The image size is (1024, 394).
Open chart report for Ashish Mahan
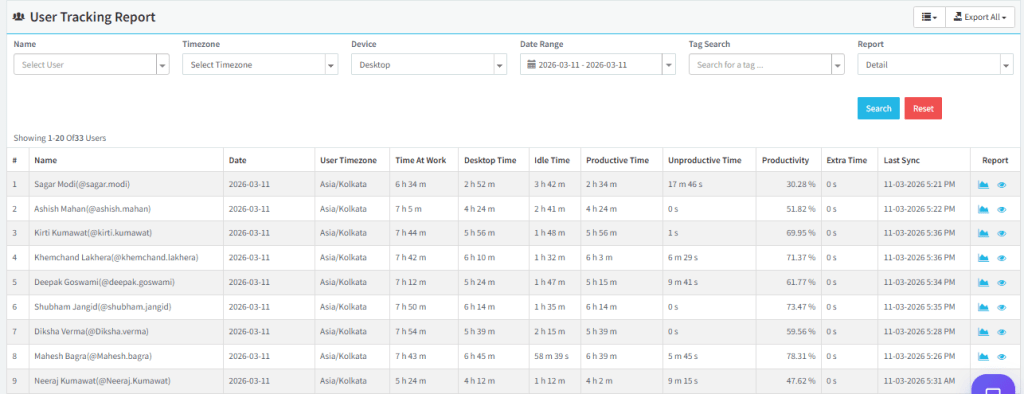pos(983,209)
